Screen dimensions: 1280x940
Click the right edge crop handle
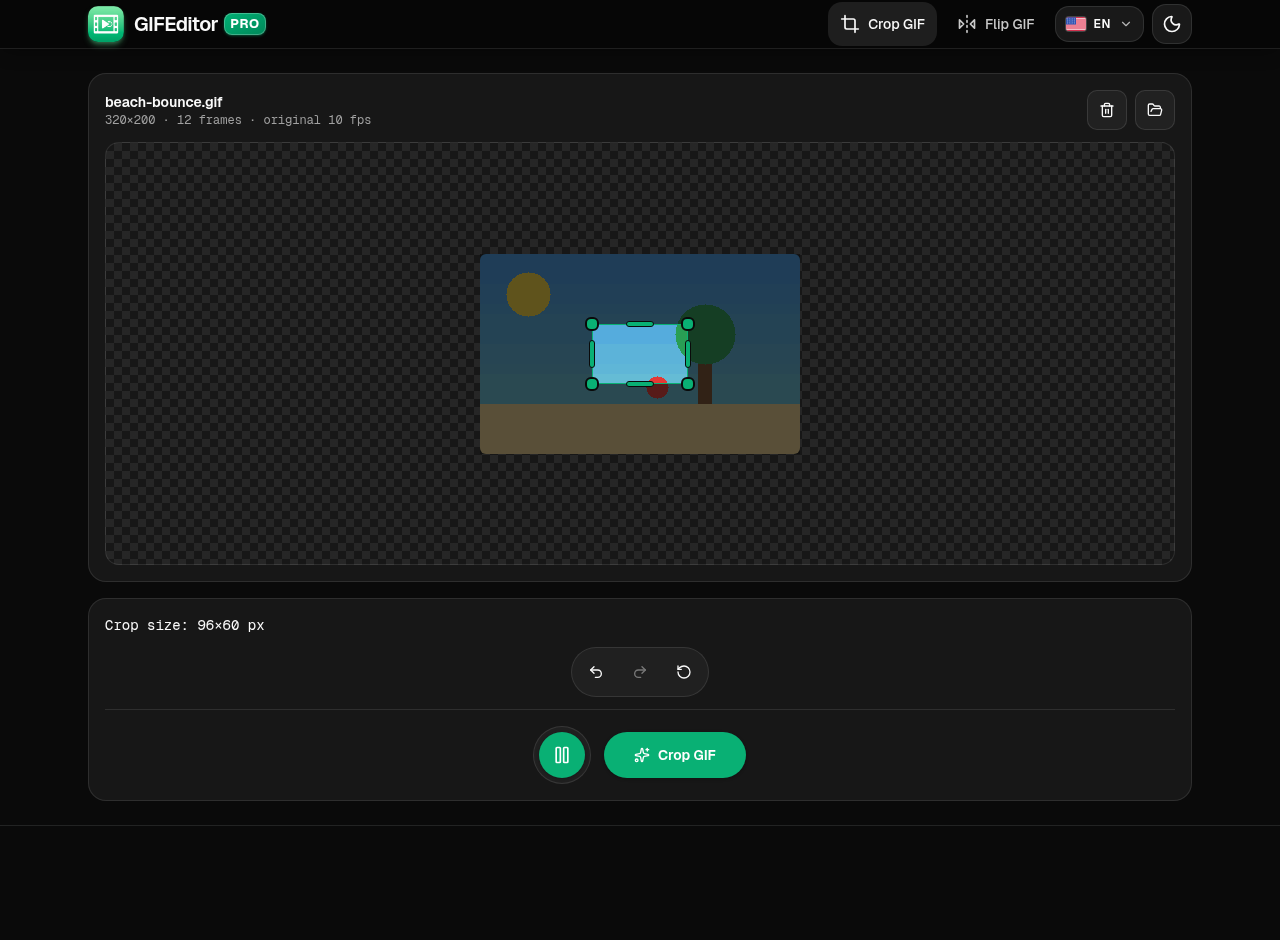[x=688, y=354]
